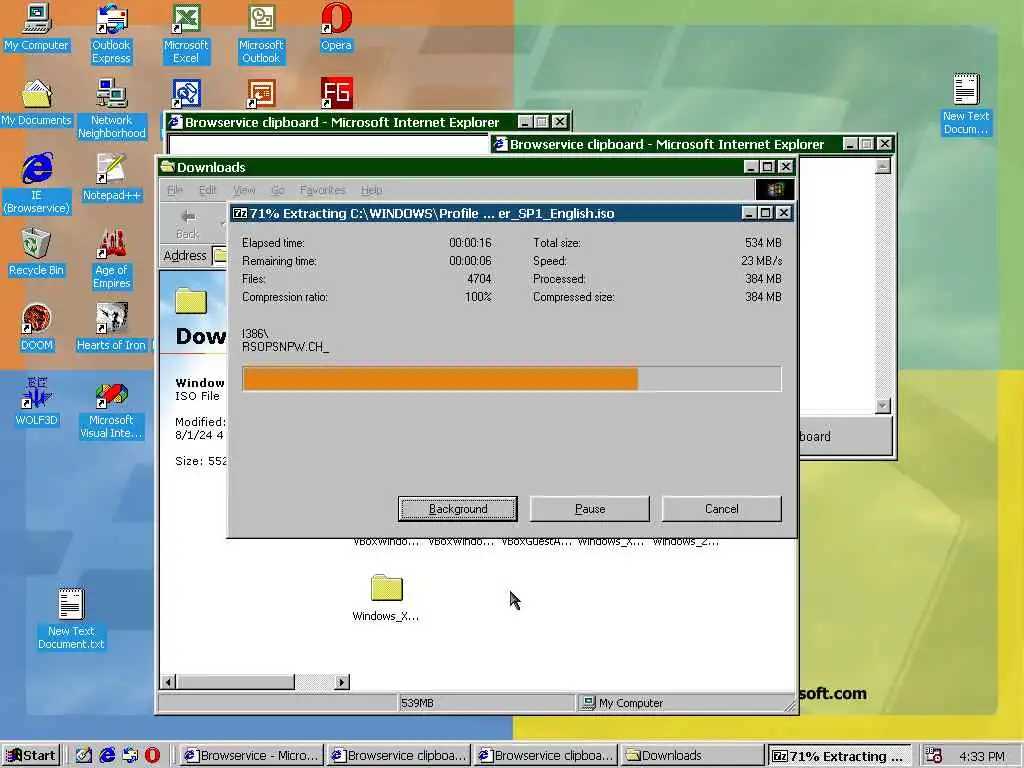Viewport: 1024px width, 768px height.
Task: Open the Start menu
Action: (x=31, y=756)
